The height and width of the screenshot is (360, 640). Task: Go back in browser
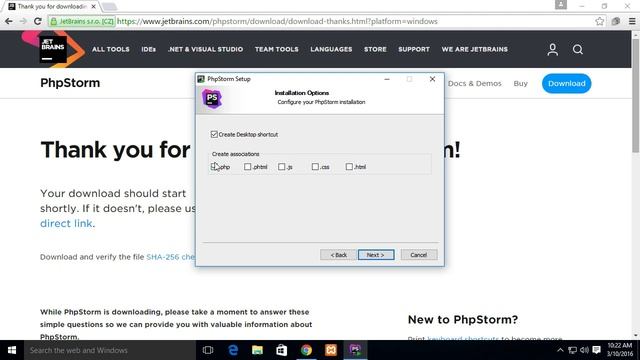pos(9,21)
